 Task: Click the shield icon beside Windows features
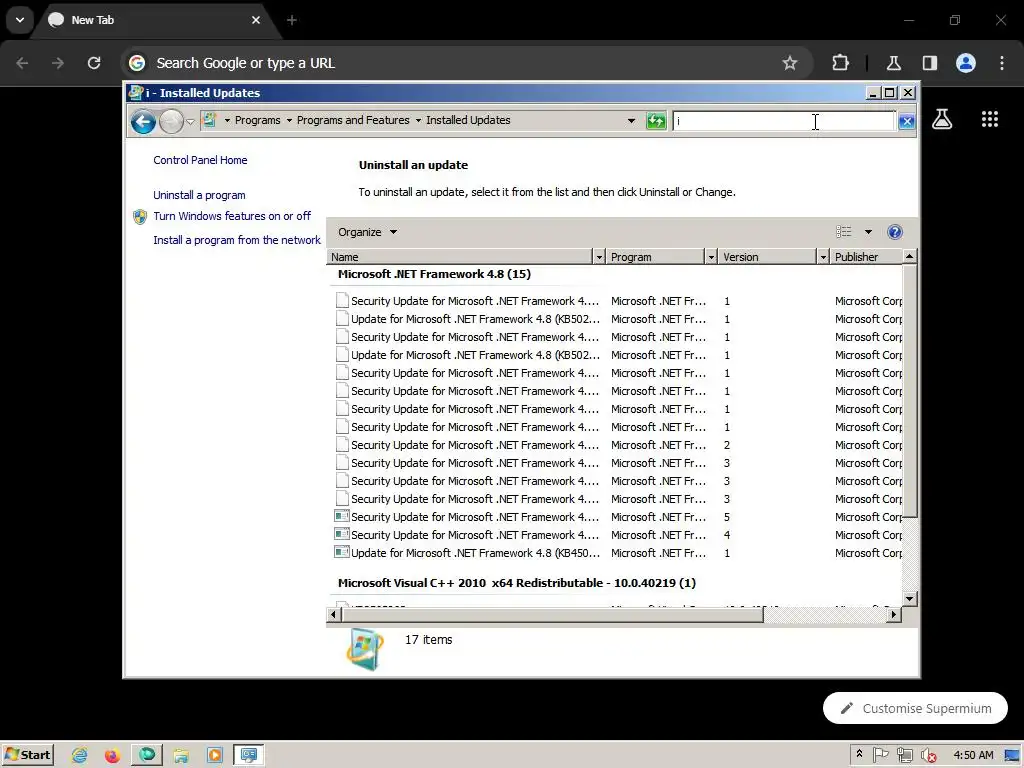click(x=140, y=217)
